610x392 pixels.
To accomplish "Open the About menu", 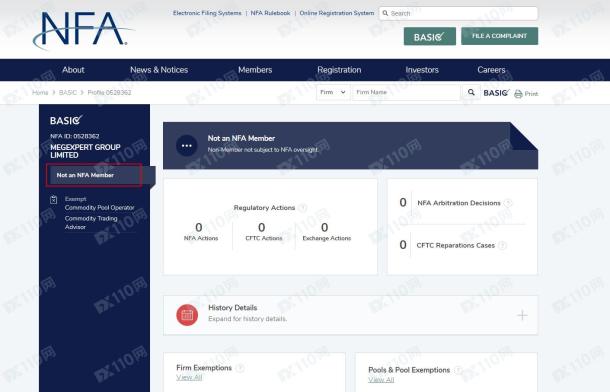I will 73,70.
